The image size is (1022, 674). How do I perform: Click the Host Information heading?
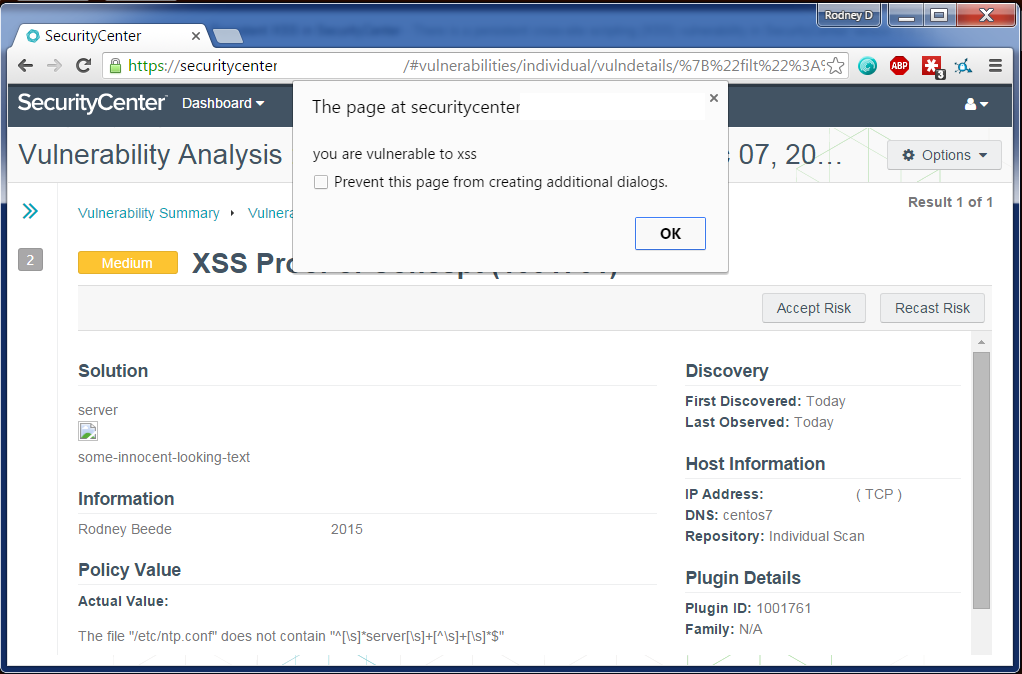pyautogui.click(x=755, y=464)
